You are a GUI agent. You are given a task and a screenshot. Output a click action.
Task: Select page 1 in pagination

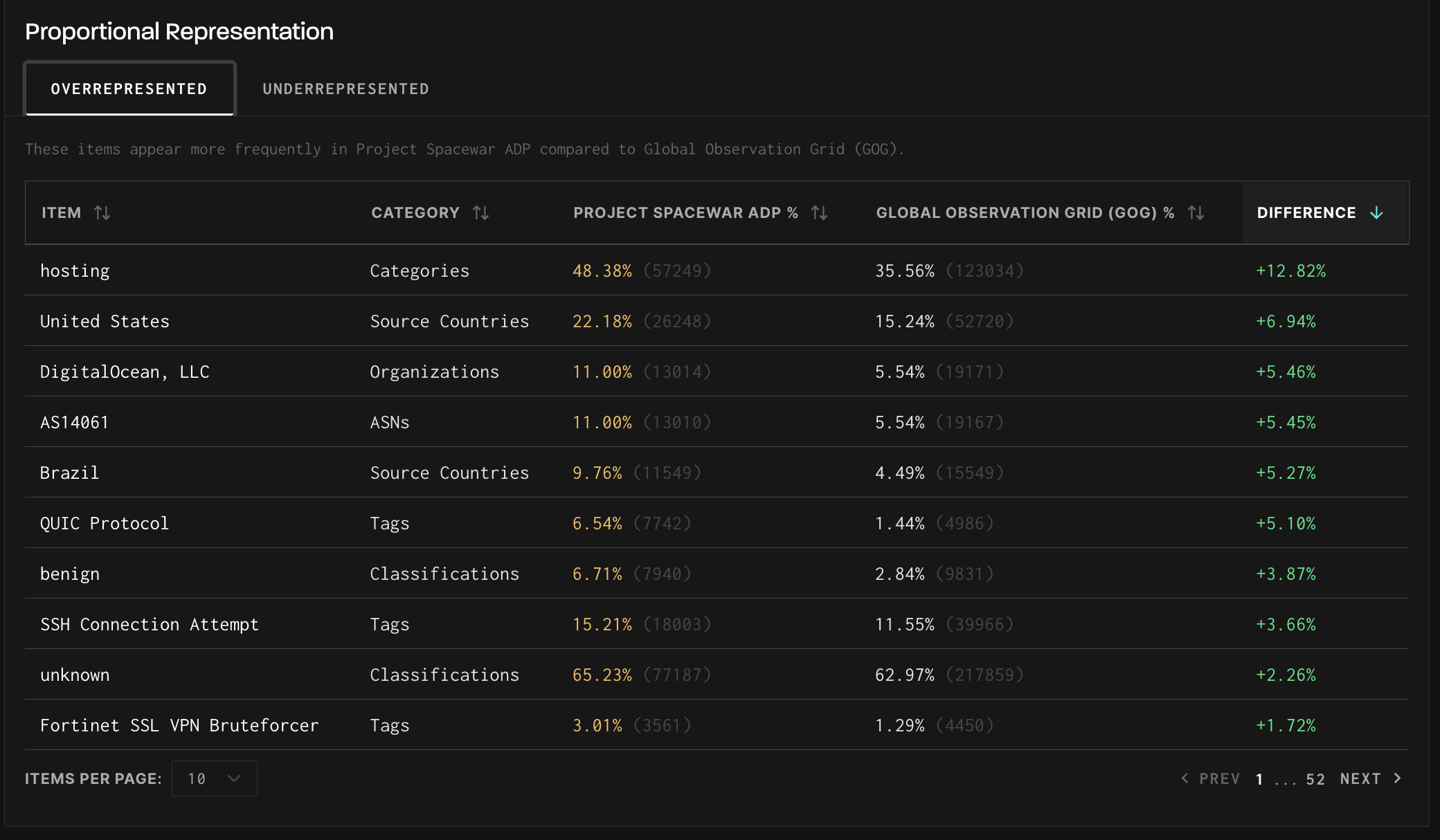[x=1259, y=779]
